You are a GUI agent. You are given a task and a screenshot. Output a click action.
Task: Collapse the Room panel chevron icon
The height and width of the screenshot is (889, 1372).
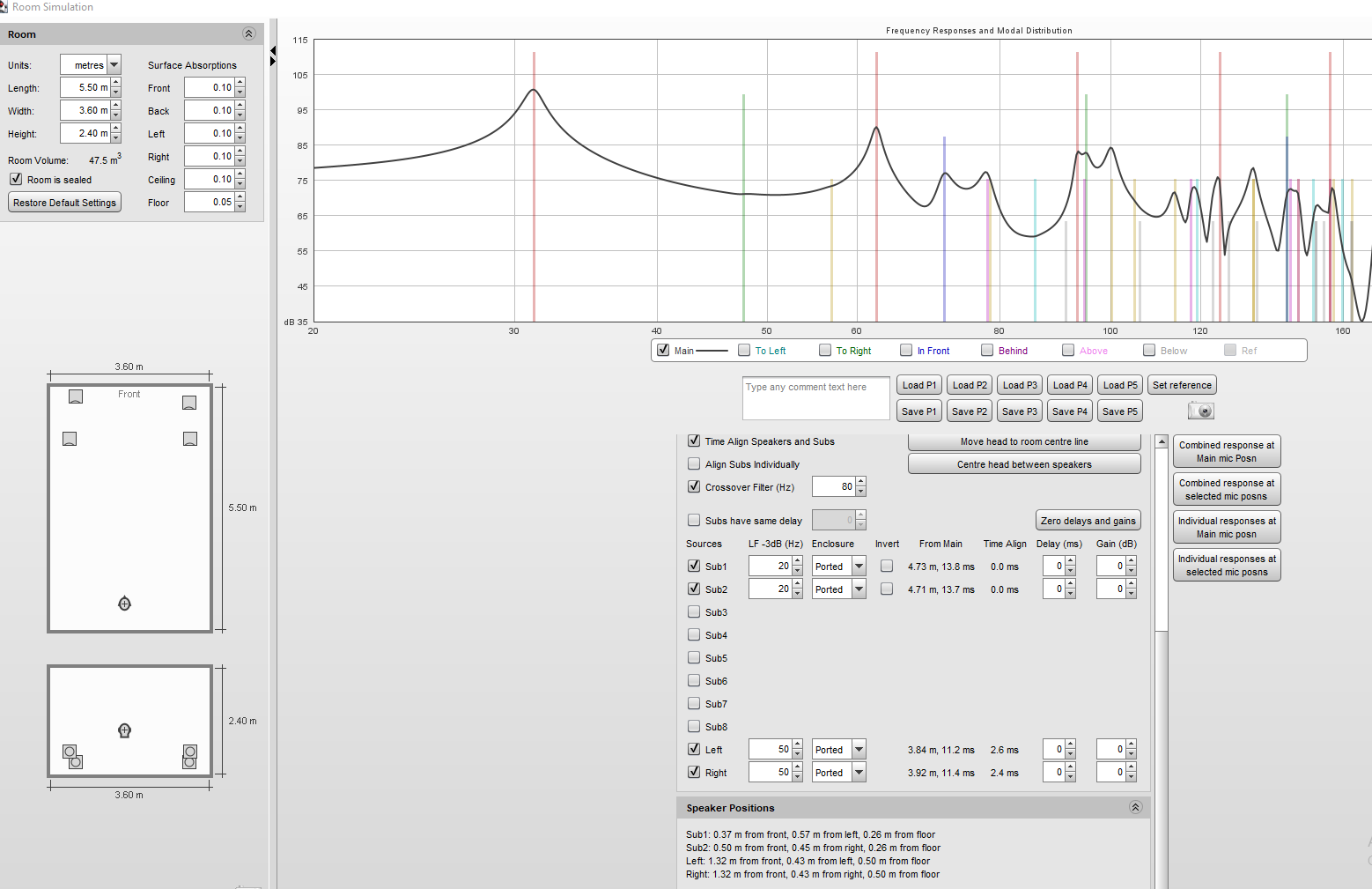pyautogui.click(x=248, y=34)
